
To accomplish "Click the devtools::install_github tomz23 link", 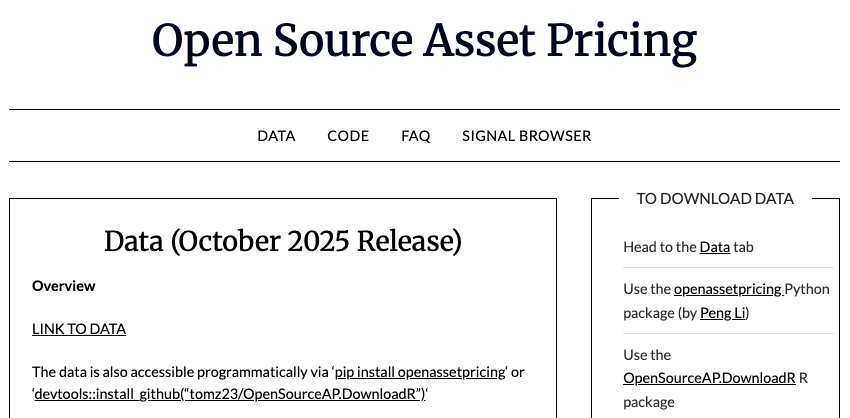I will click(230, 394).
